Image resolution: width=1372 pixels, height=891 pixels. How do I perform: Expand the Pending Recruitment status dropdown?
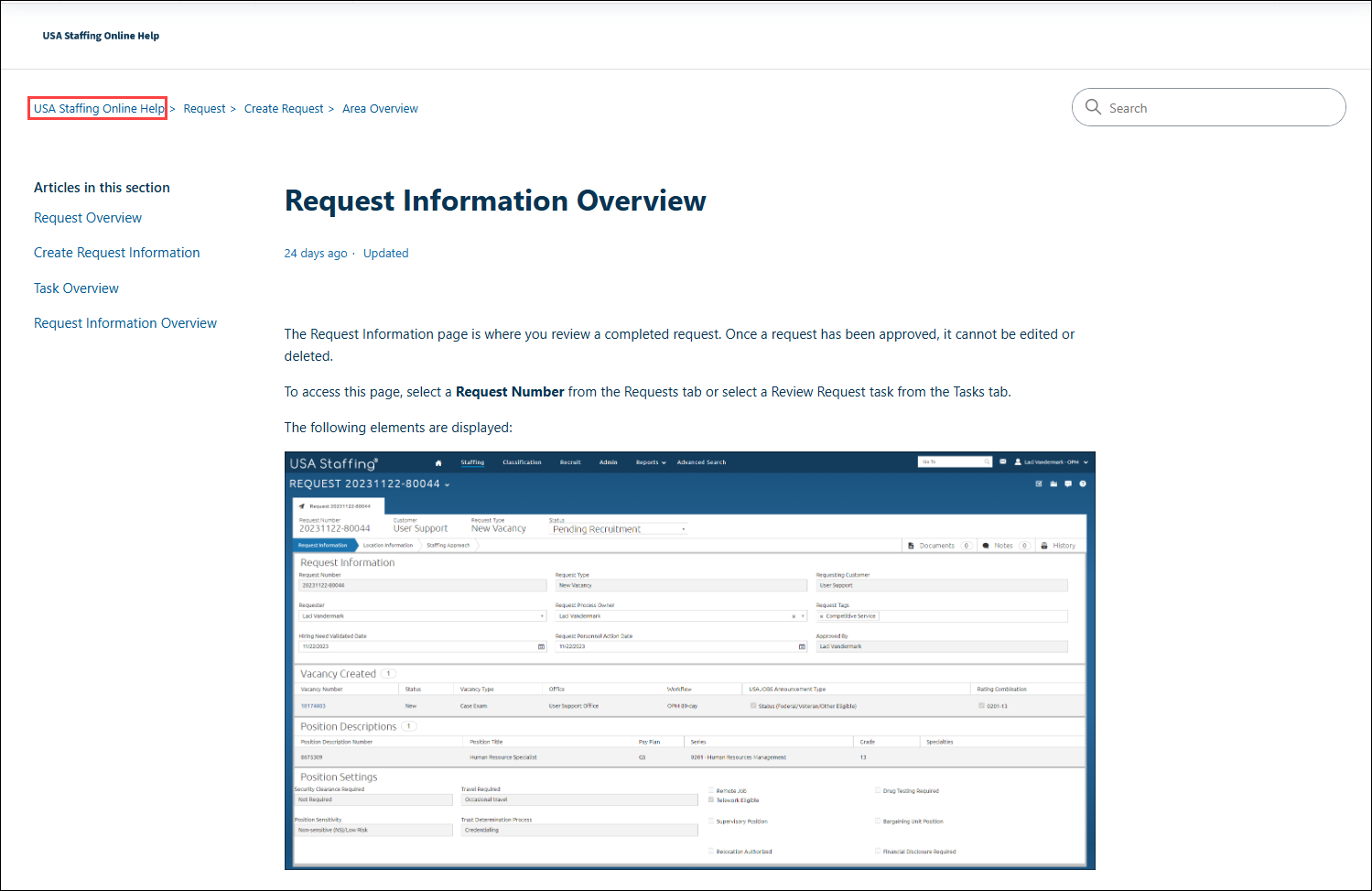[x=683, y=528]
